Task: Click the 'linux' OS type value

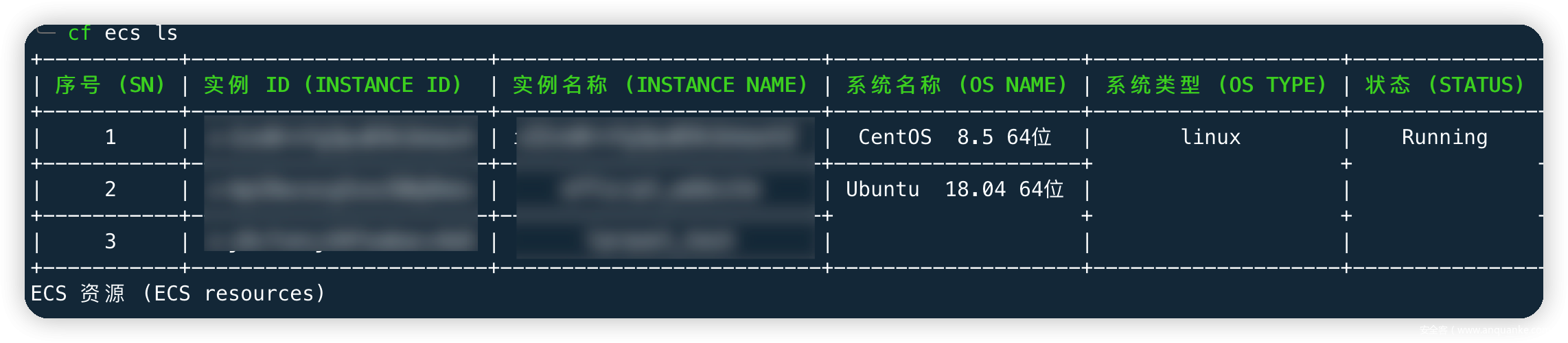Action: tap(1210, 137)
